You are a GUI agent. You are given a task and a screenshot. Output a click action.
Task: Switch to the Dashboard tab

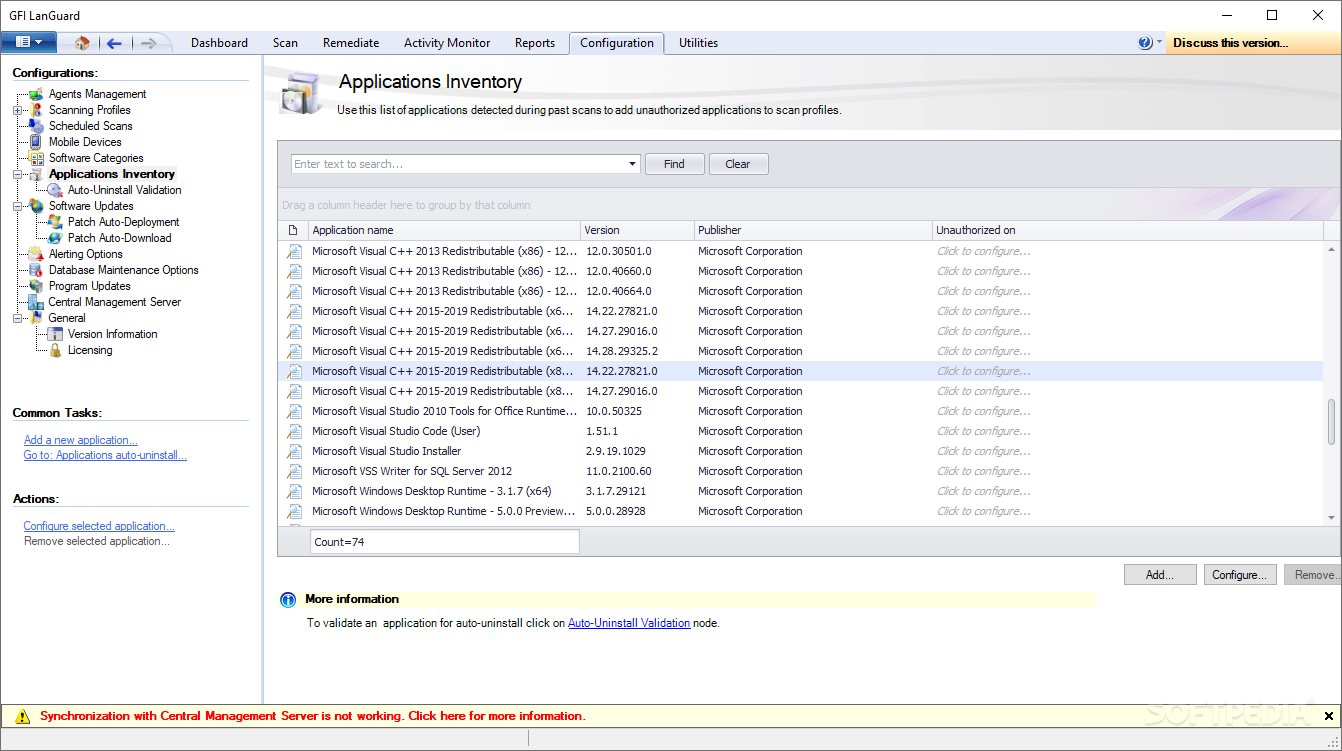tap(219, 43)
